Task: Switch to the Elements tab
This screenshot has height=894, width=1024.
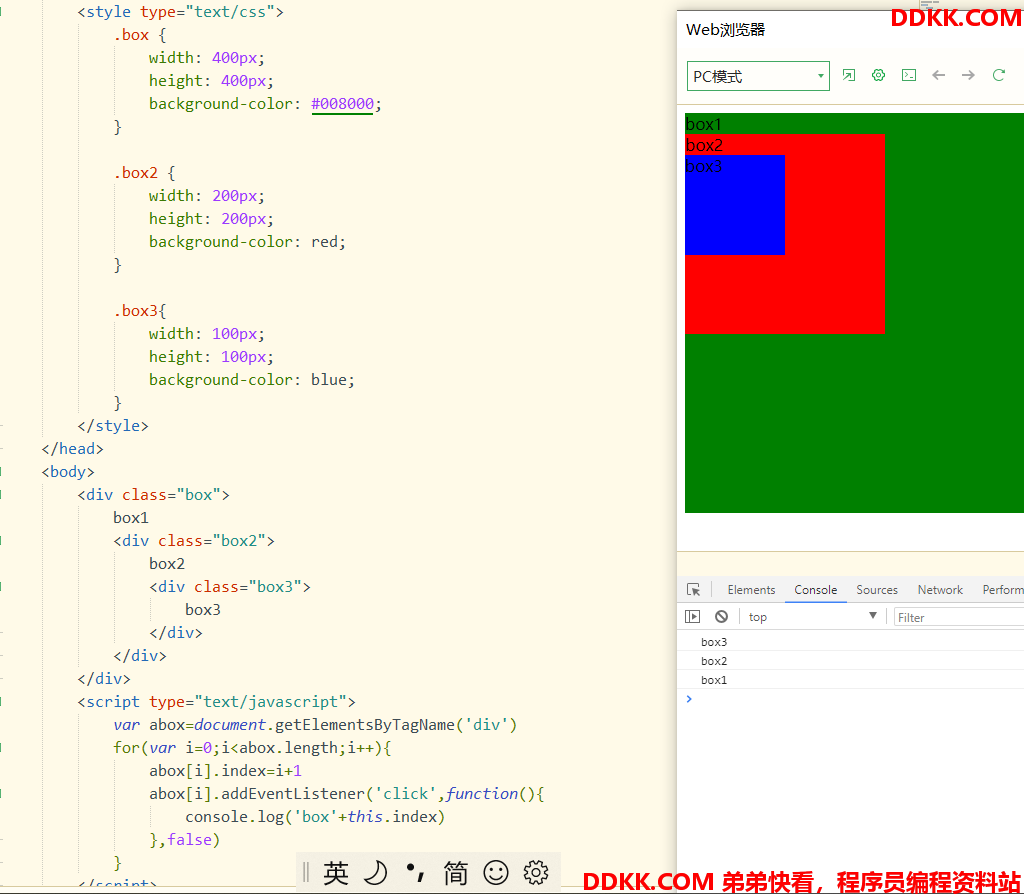Action: click(751, 590)
